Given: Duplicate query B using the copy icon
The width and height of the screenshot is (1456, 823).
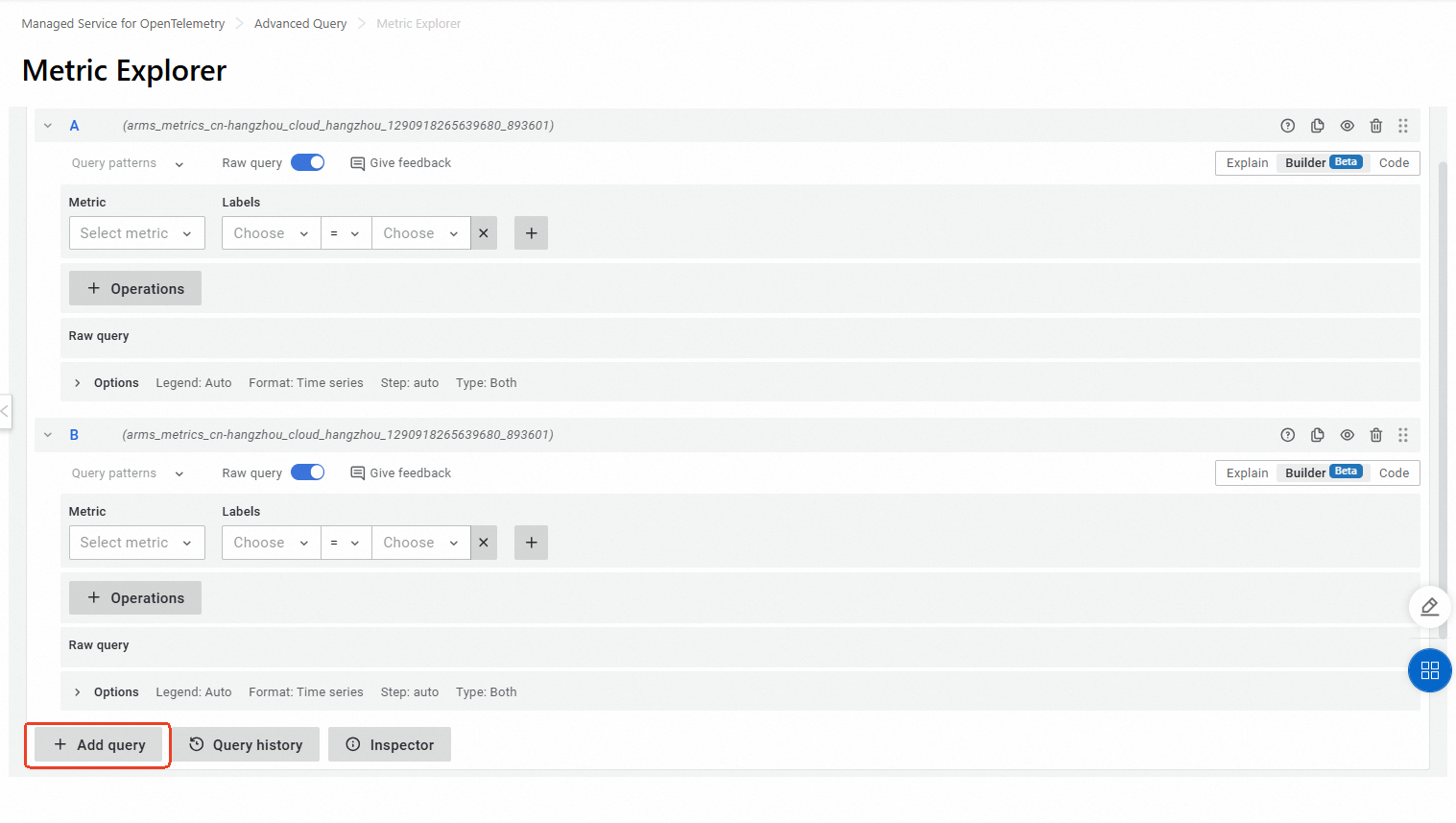Looking at the screenshot, I should coord(1317,434).
